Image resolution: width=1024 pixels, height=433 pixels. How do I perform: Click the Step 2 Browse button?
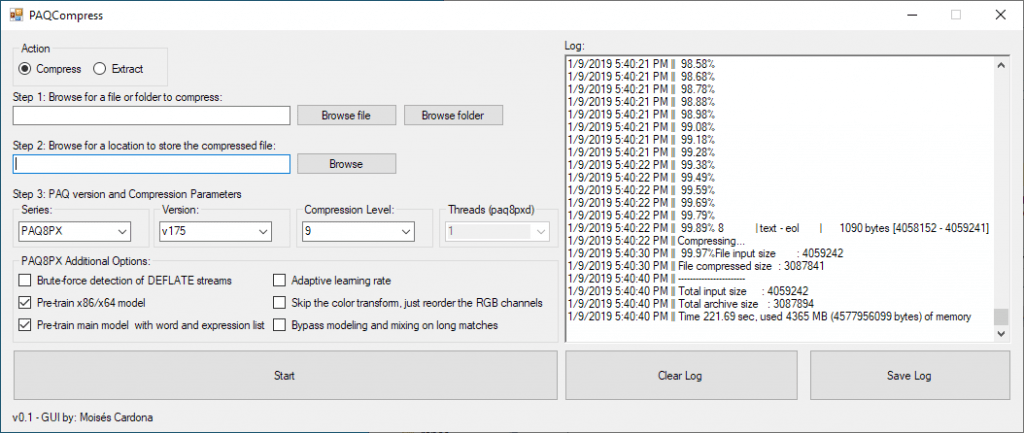(346, 164)
